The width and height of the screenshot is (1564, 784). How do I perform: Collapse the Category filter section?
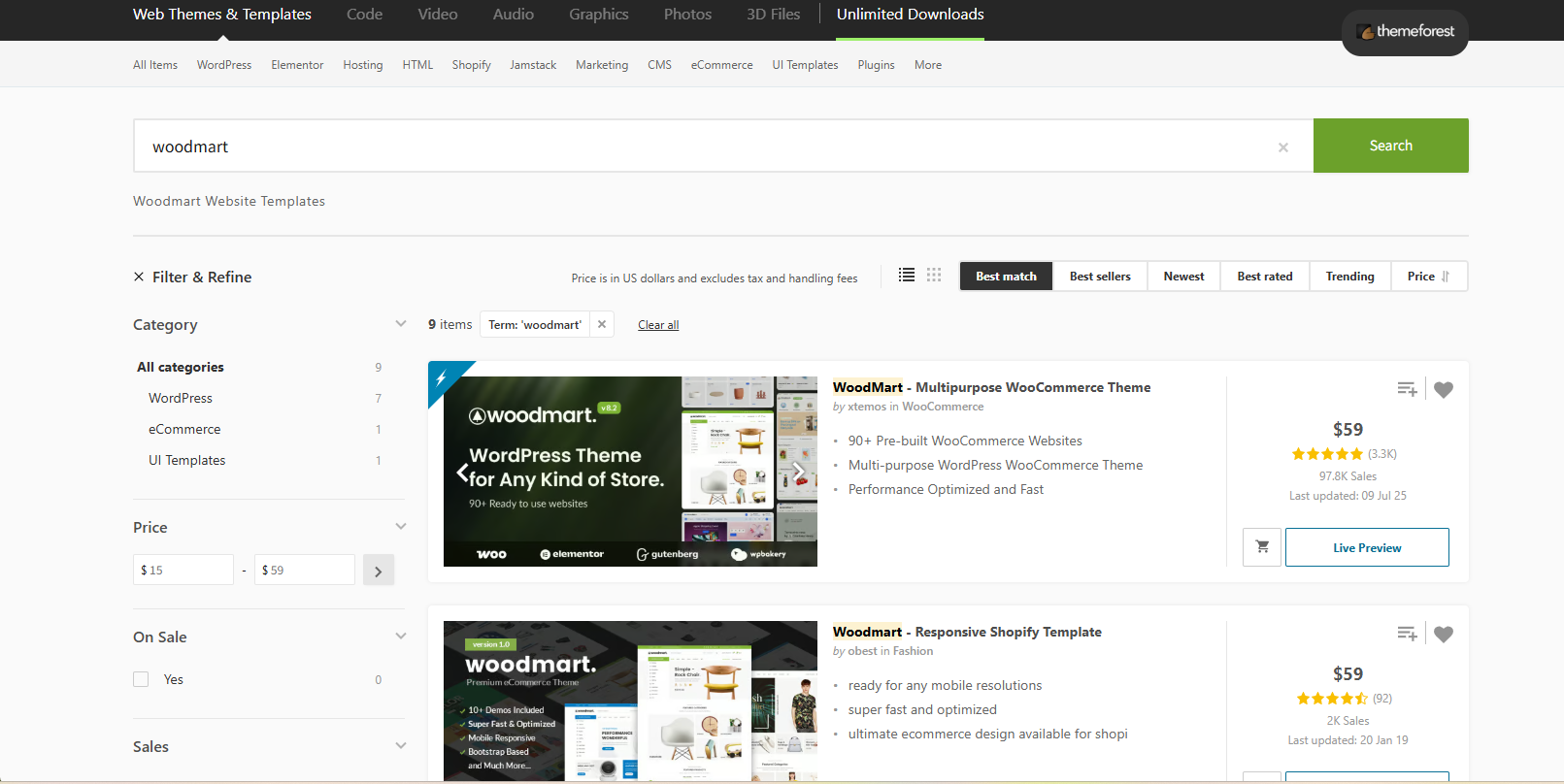(400, 324)
